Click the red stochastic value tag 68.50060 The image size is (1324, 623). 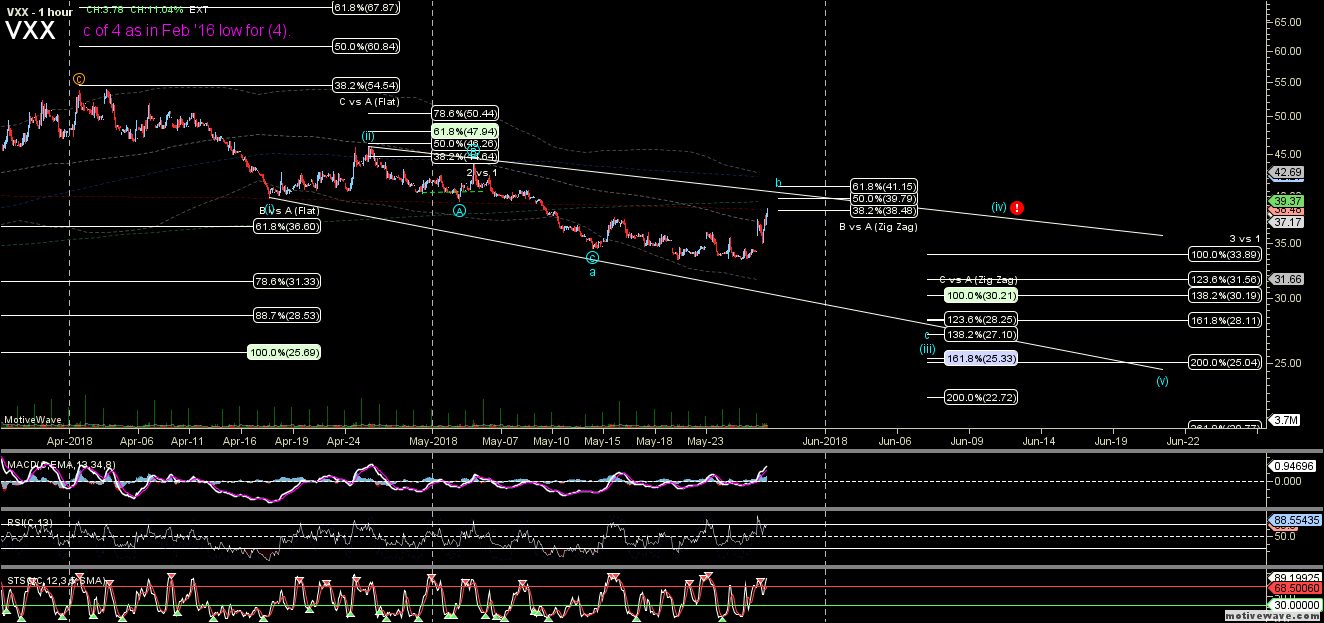1294,590
